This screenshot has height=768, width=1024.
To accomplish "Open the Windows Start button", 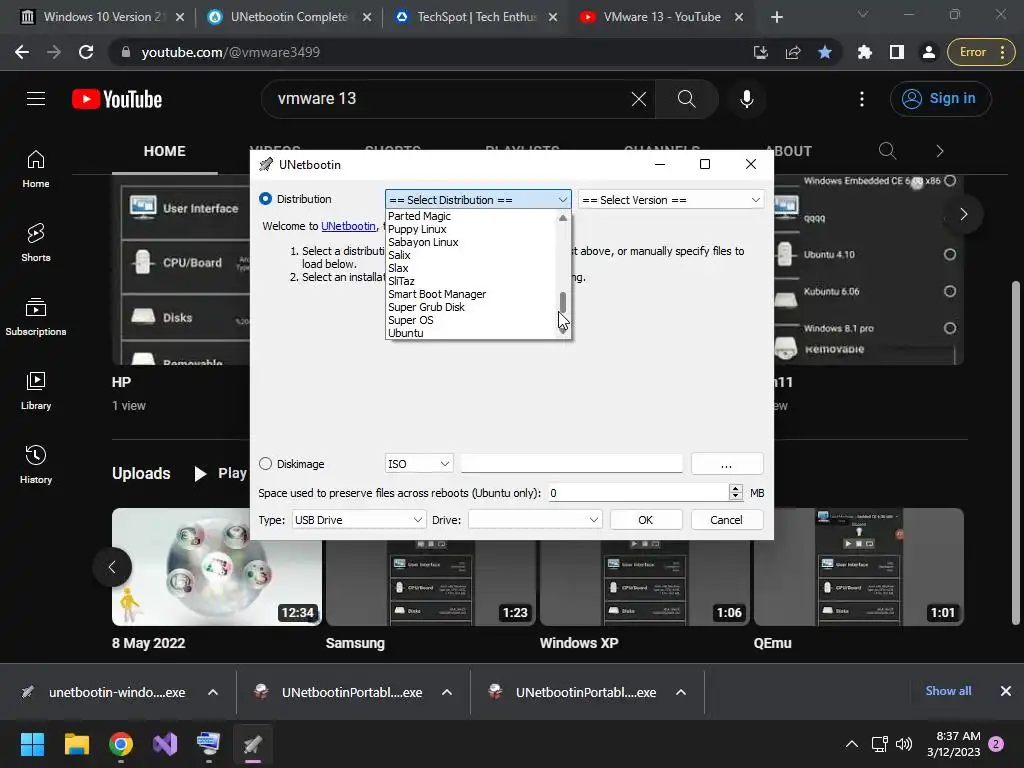I will tap(32, 744).
